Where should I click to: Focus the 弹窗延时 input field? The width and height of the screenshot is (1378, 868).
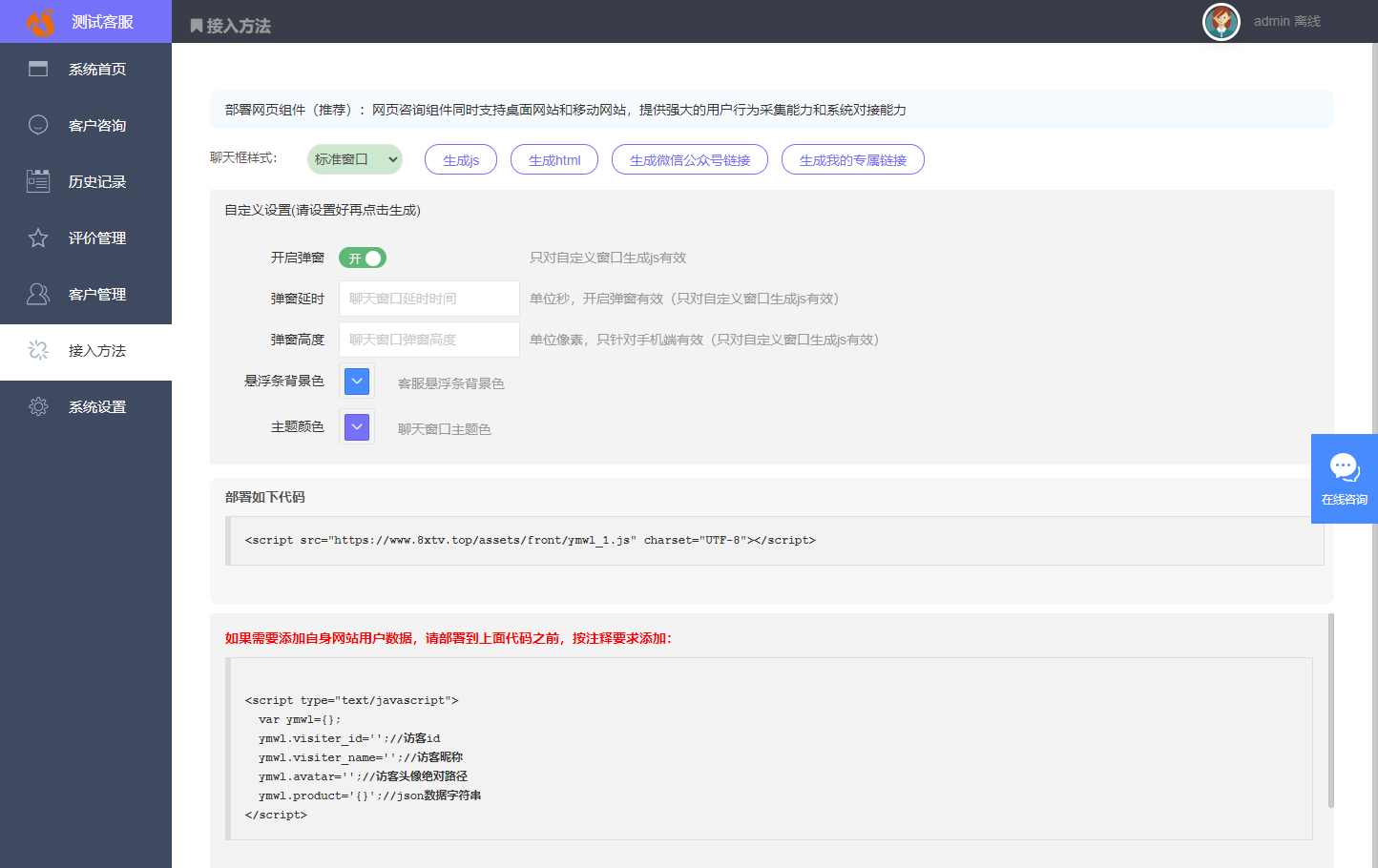(x=429, y=299)
